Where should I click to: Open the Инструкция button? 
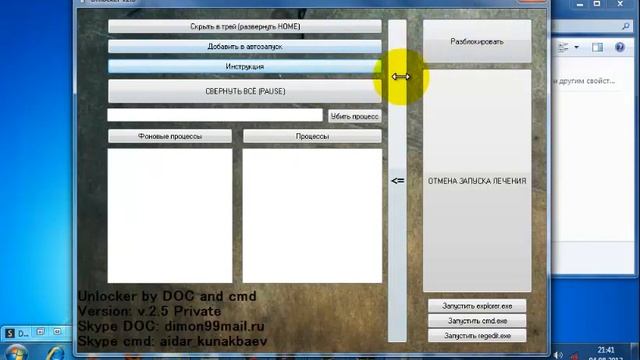click(245, 67)
